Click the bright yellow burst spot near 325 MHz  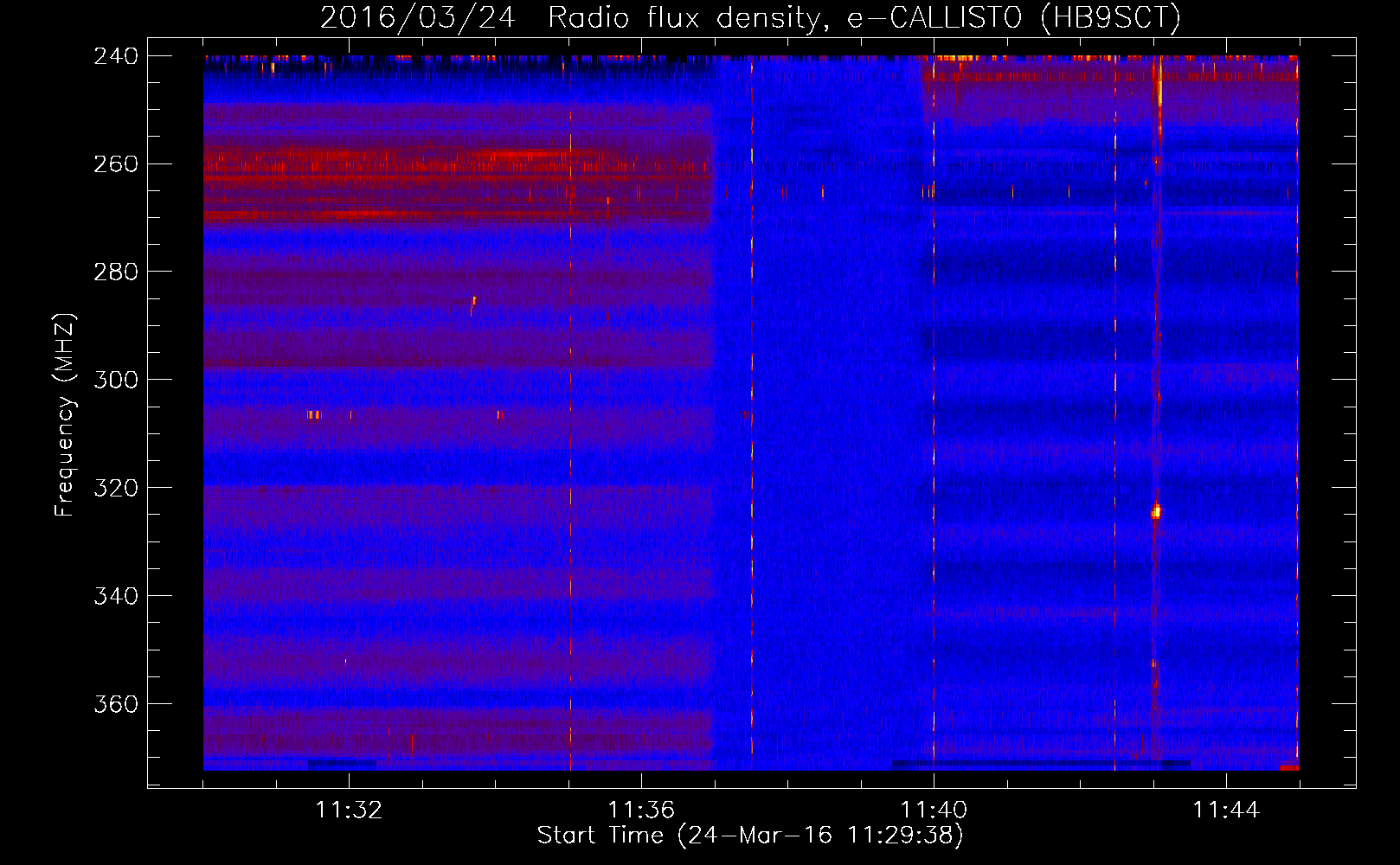[1156, 512]
